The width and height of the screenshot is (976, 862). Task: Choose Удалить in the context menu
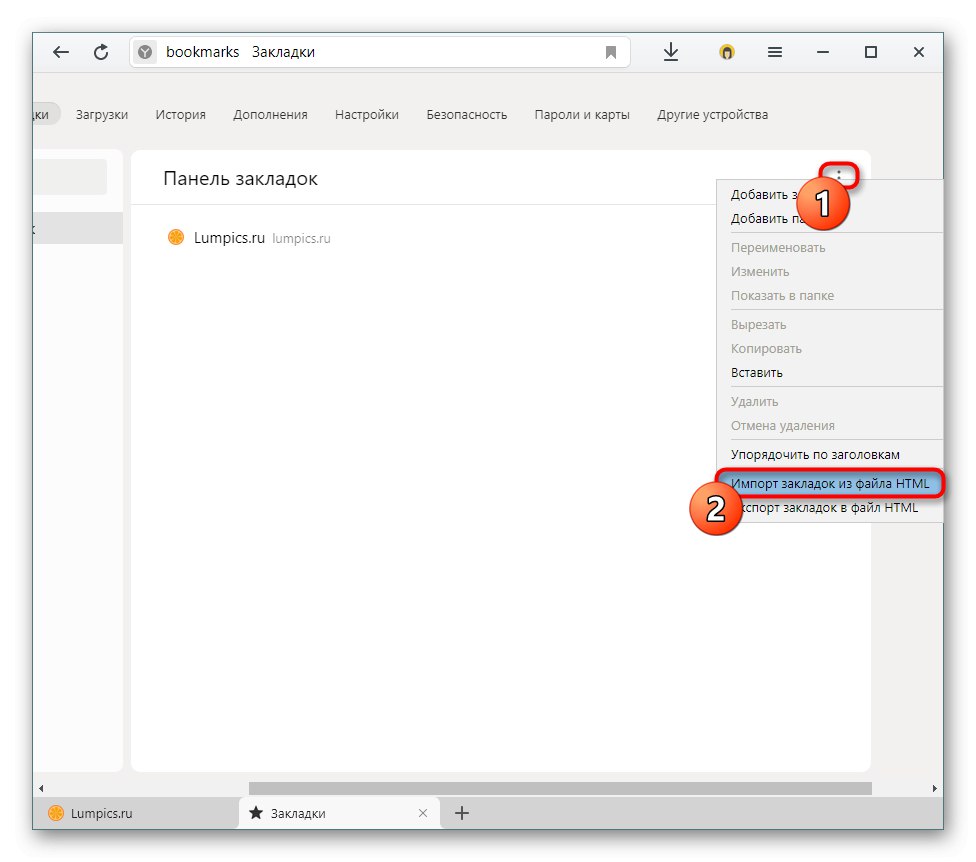tap(754, 402)
